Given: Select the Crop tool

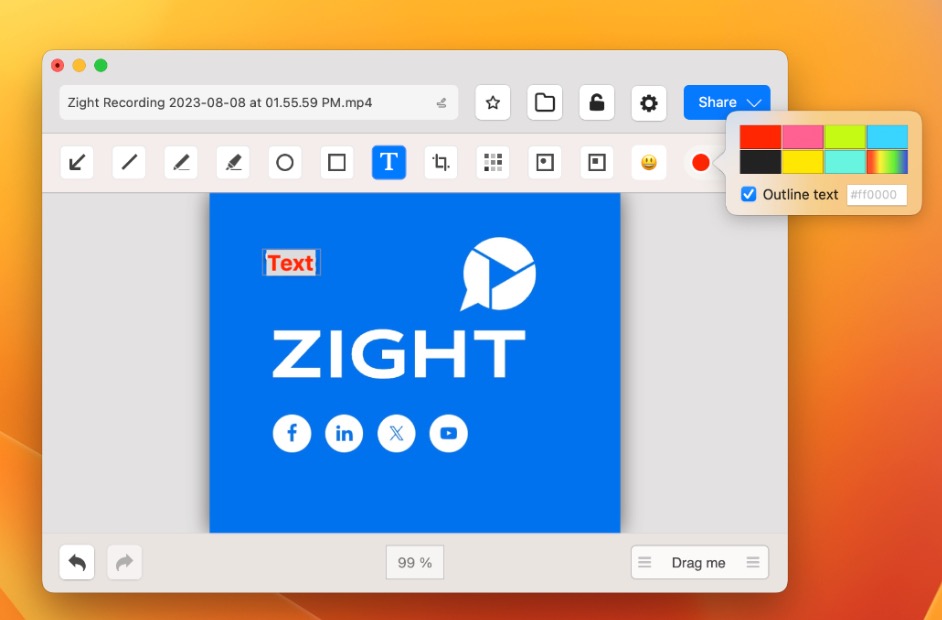Looking at the screenshot, I should click(x=441, y=162).
